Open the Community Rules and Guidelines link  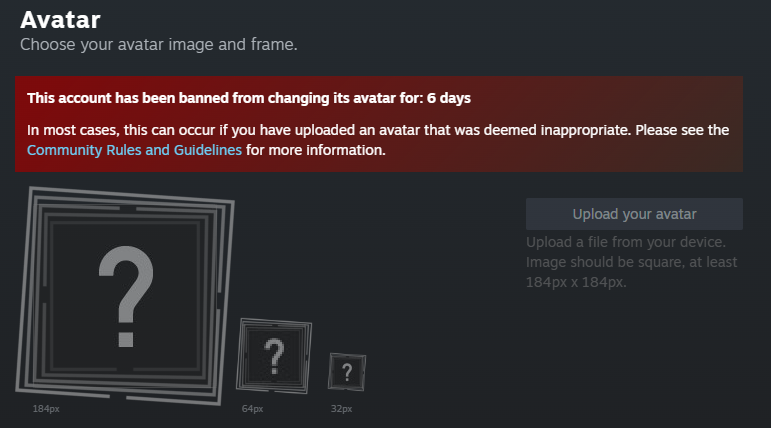(x=134, y=151)
